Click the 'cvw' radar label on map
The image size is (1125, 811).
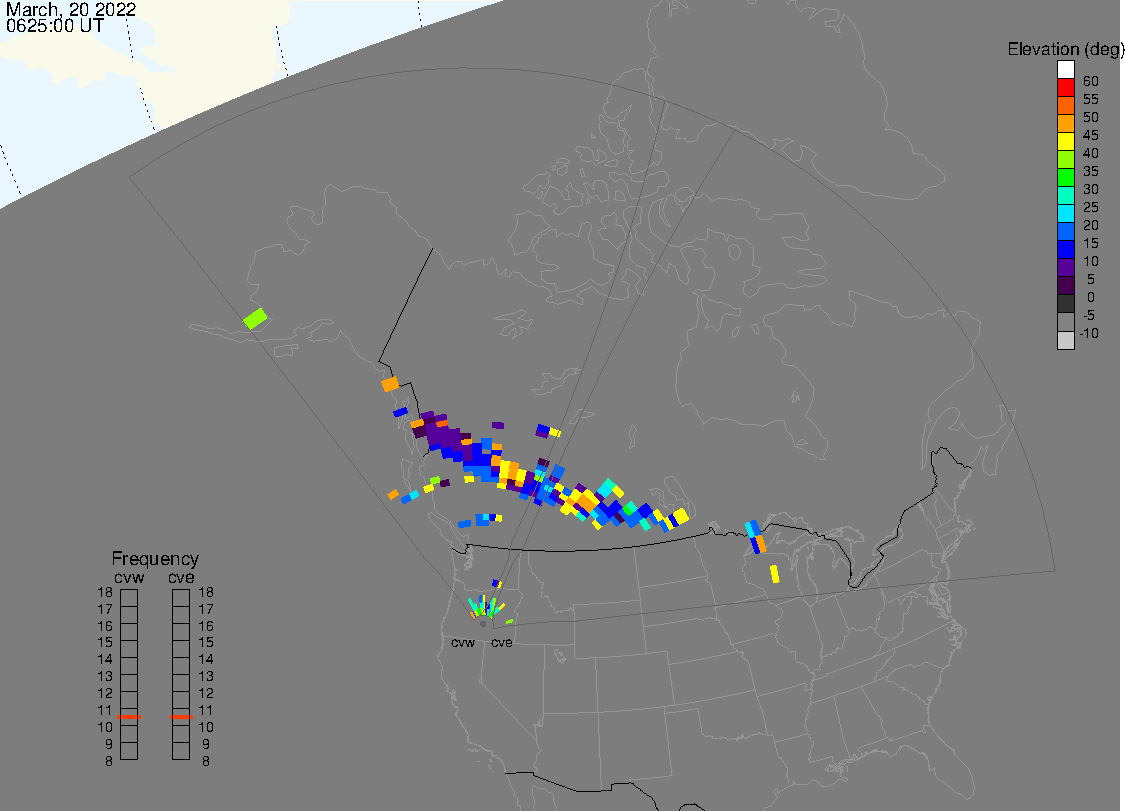tap(463, 642)
